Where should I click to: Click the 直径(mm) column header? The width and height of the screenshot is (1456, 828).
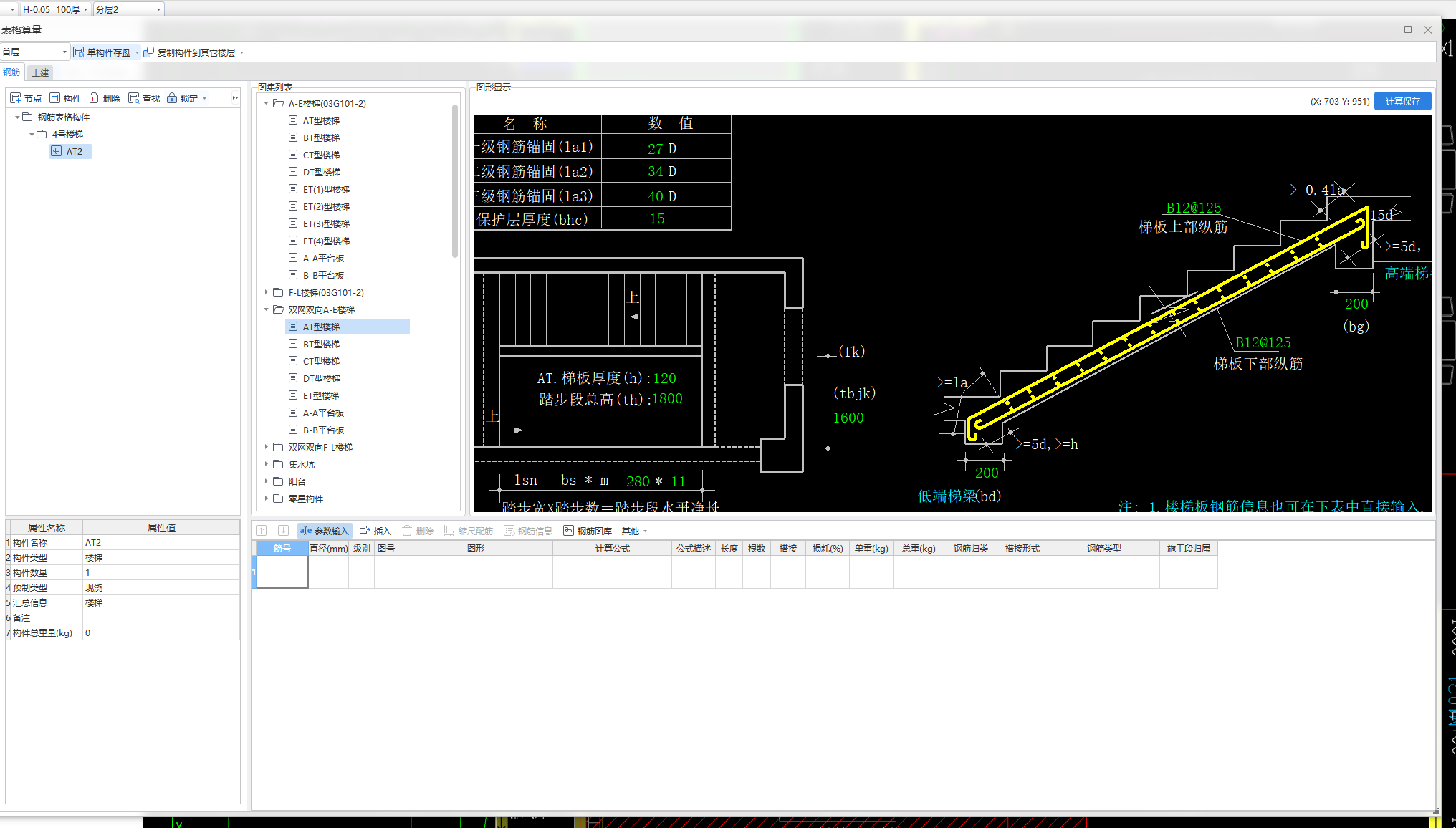coord(328,548)
